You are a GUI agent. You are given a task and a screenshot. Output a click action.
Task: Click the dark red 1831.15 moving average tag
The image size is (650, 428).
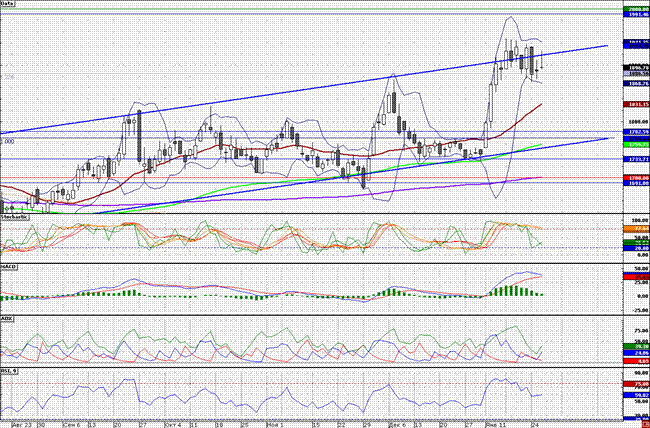coord(636,105)
